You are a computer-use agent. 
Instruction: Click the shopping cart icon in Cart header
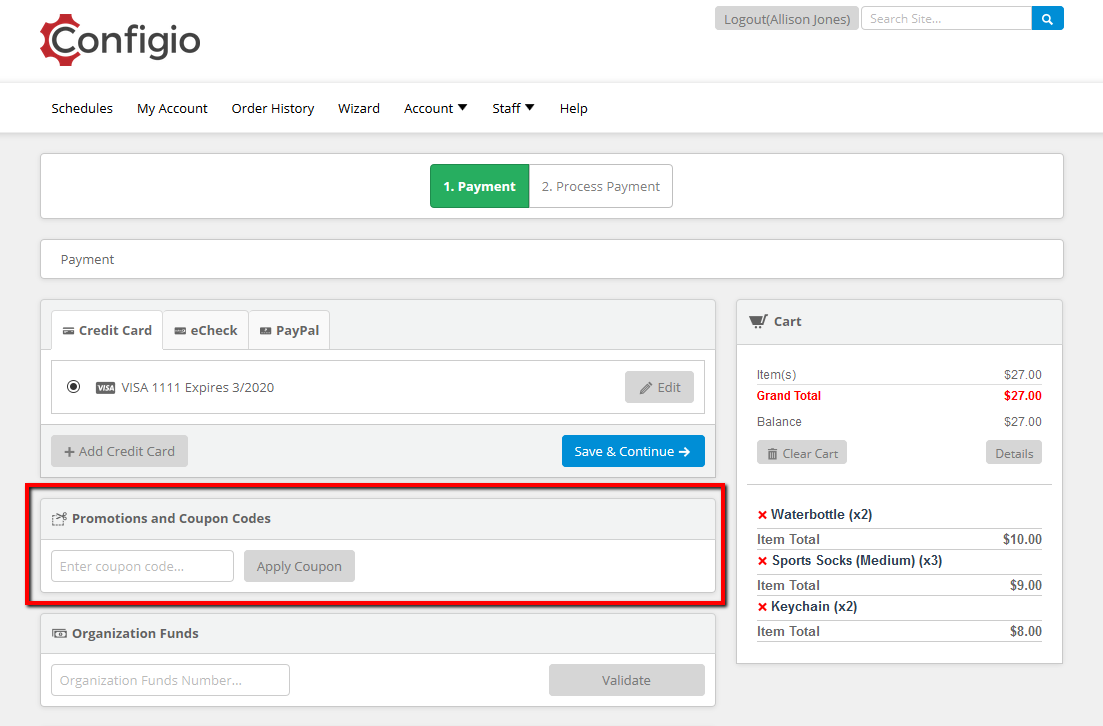pyautogui.click(x=758, y=321)
